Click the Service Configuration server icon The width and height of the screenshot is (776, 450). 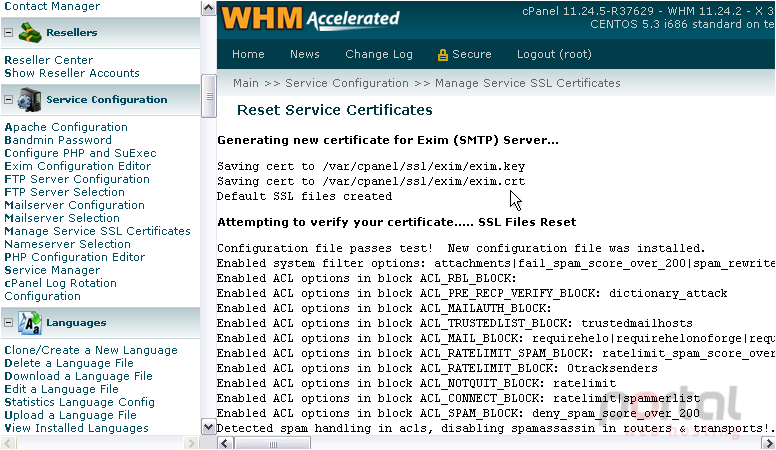click(x=30, y=100)
